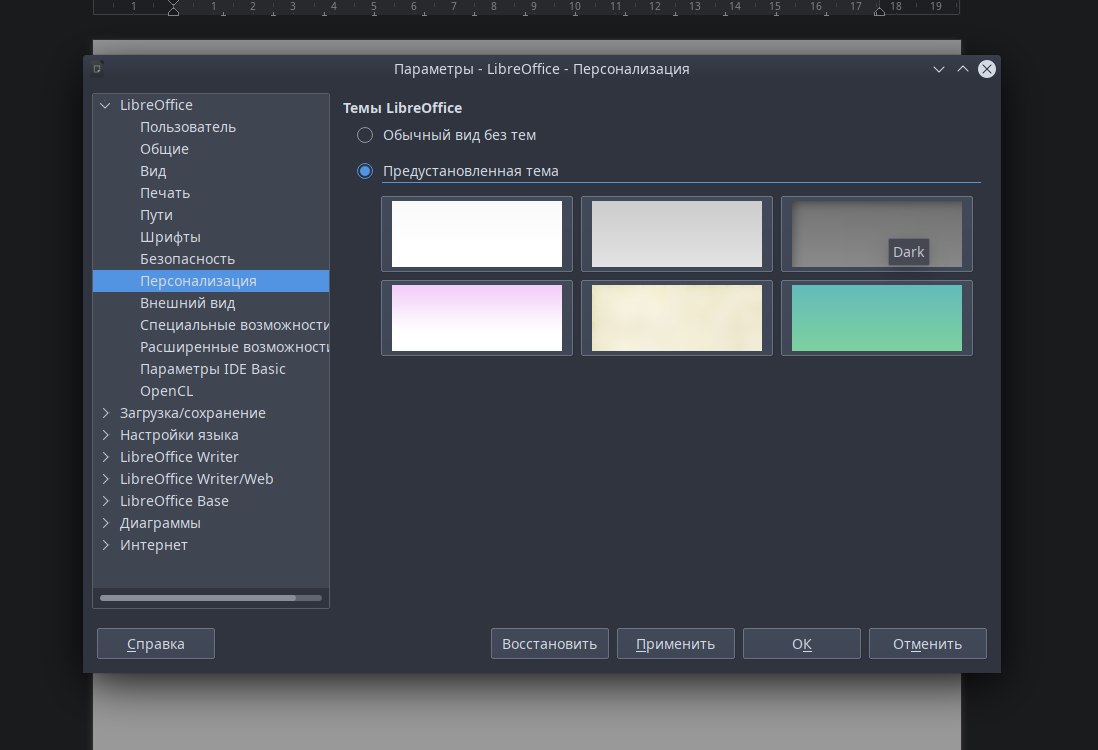This screenshot has width=1098, height=750.
Task: Click the Восстановить button
Action: (550, 644)
